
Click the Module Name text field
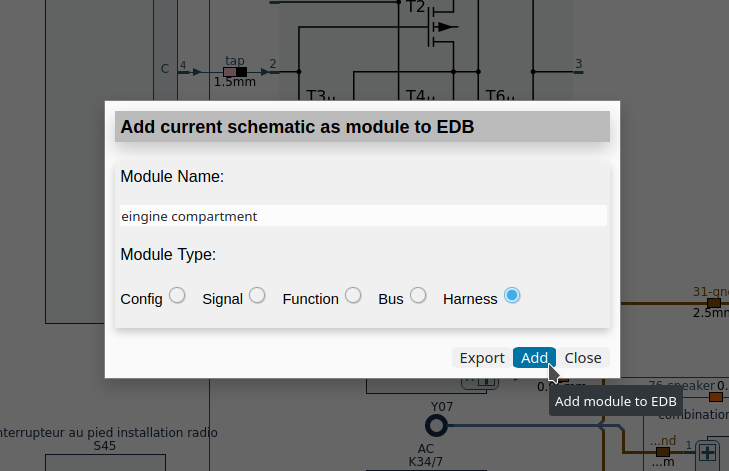[362, 216]
